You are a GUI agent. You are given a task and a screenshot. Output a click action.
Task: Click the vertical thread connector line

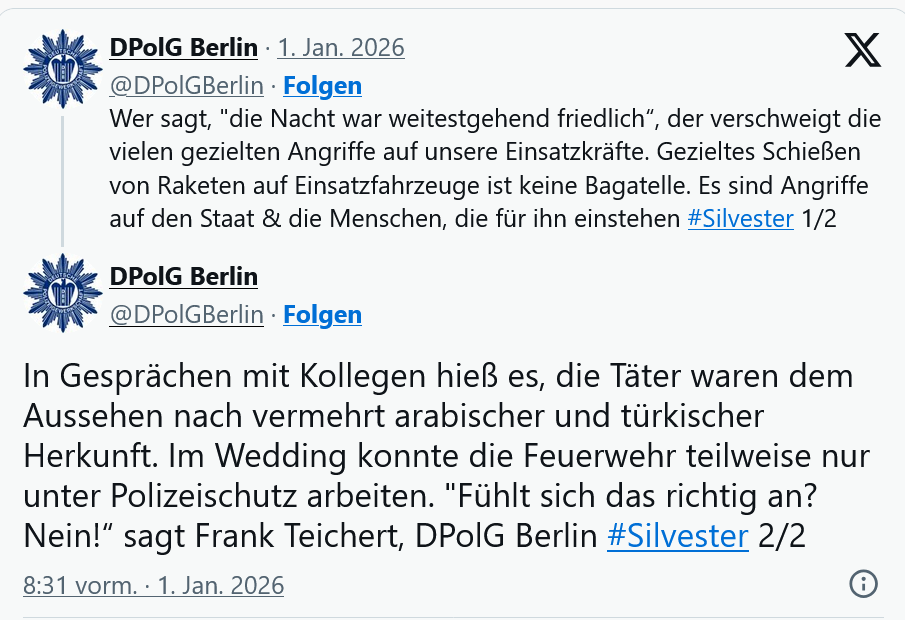[62, 180]
